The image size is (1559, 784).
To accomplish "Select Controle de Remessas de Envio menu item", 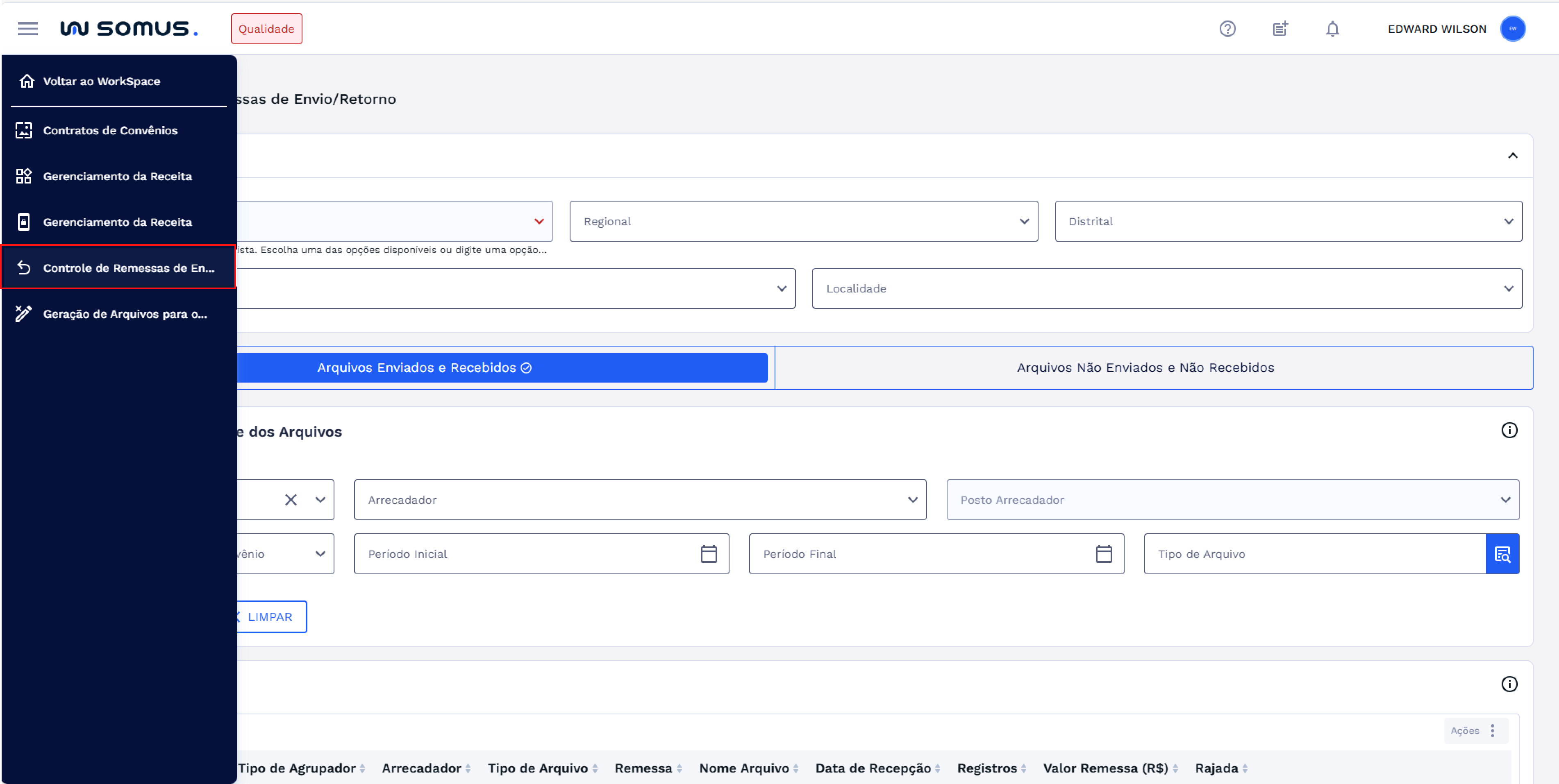I will click(118, 267).
